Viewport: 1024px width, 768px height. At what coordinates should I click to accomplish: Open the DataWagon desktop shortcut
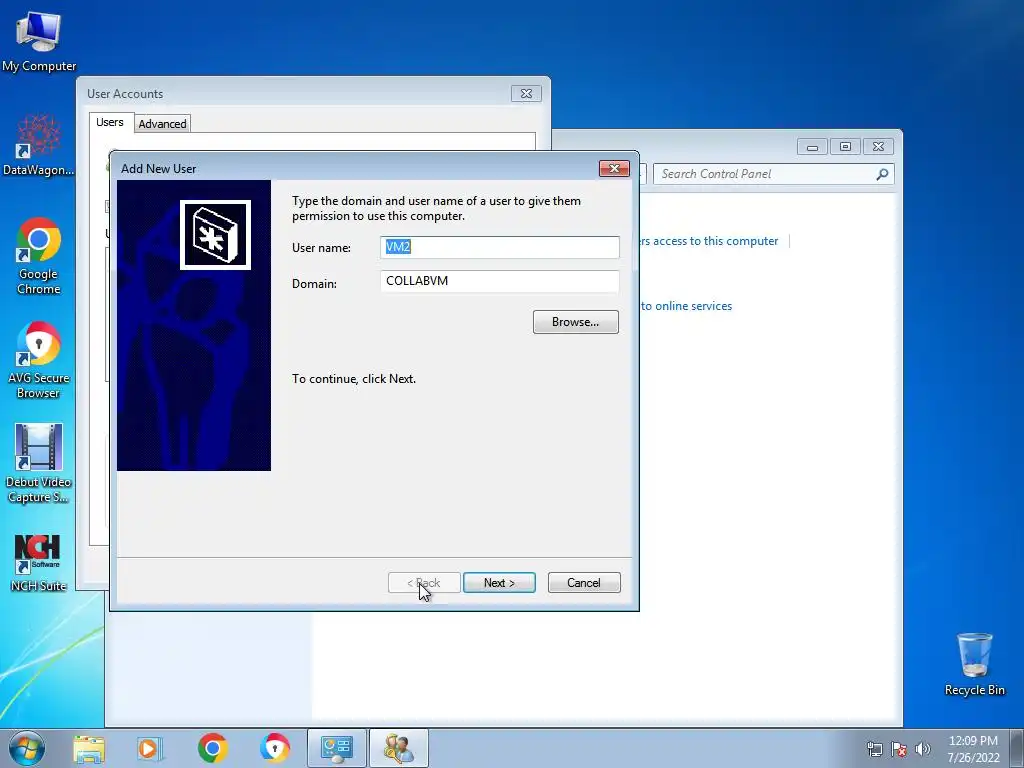(x=39, y=145)
